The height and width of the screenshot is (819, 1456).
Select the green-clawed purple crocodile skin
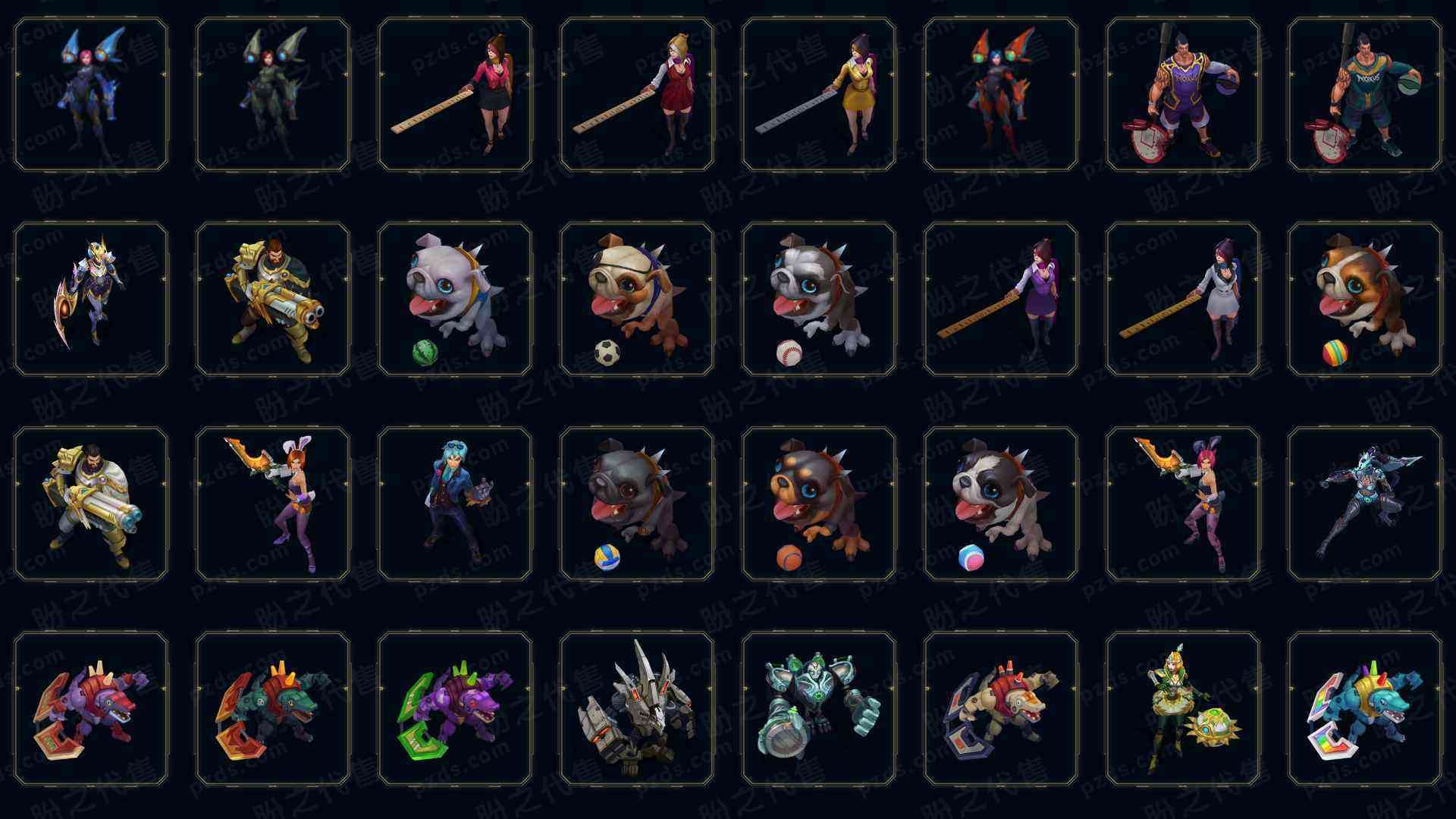tap(455, 708)
